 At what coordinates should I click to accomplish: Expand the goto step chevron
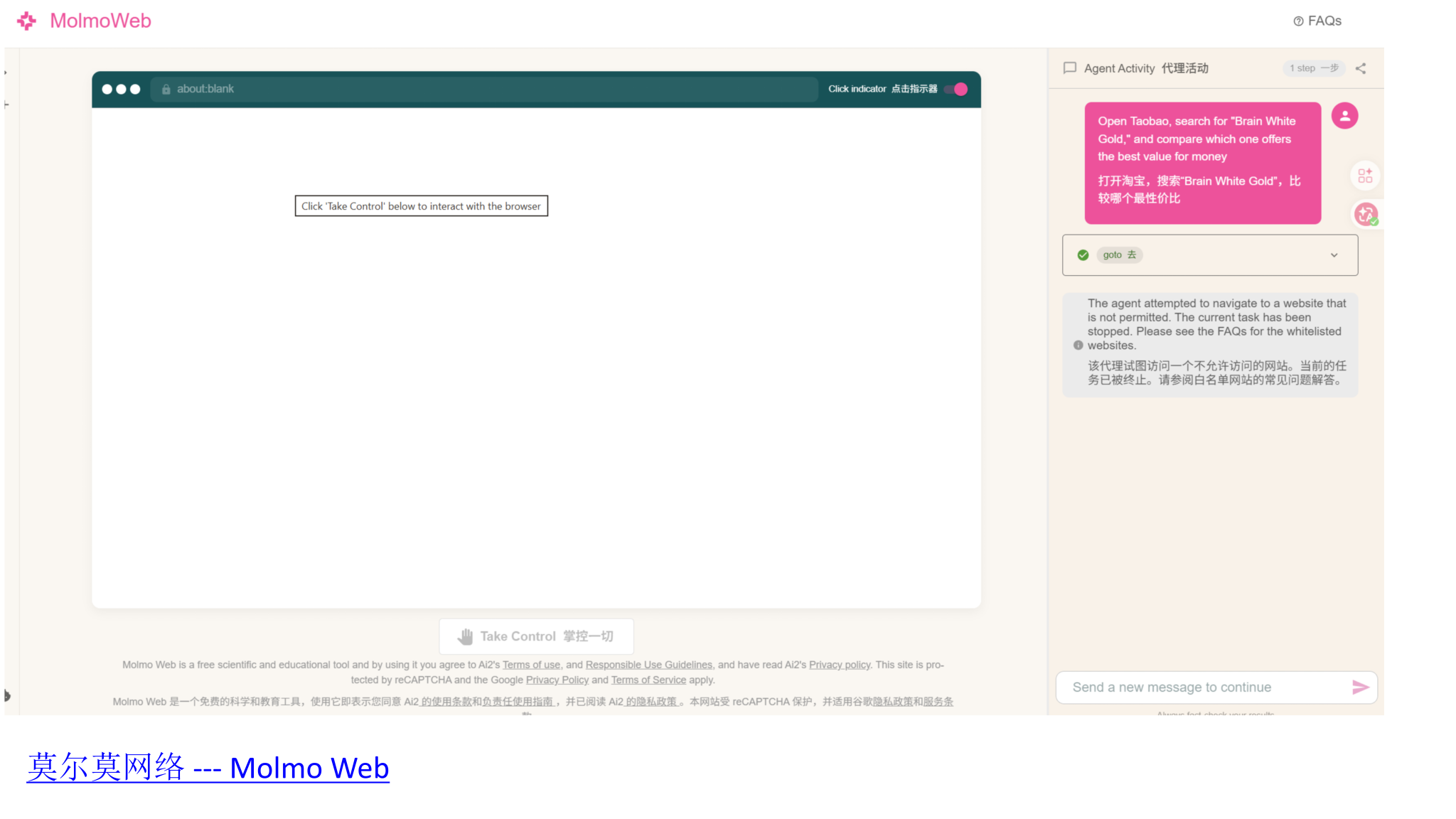1334,255
